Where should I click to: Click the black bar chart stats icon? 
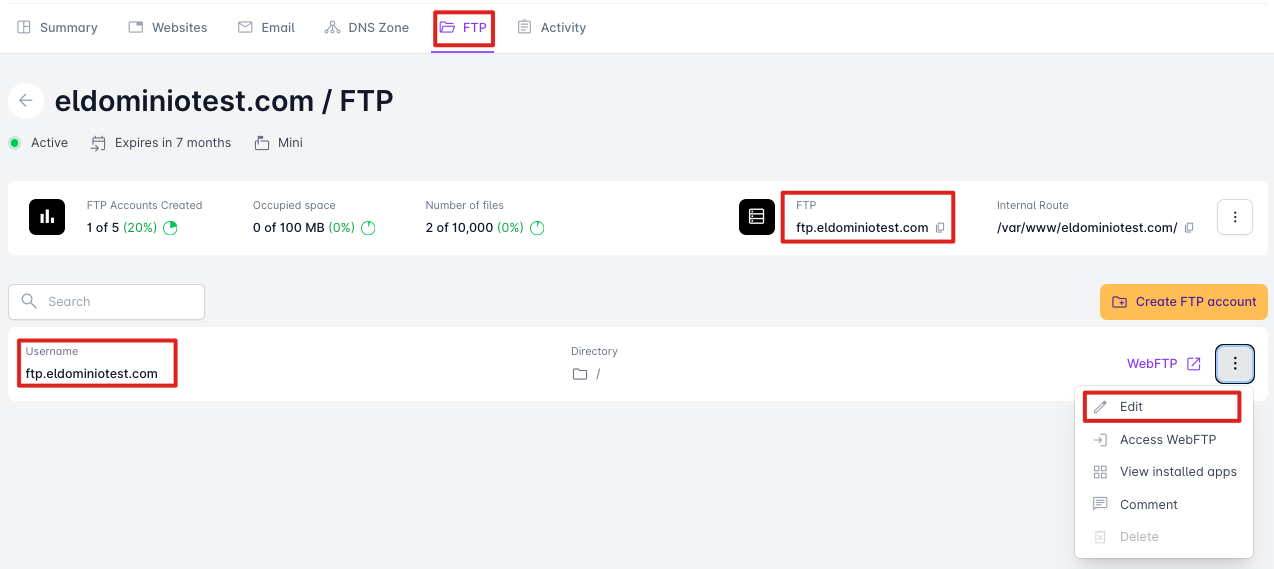(x=47, y=217)
